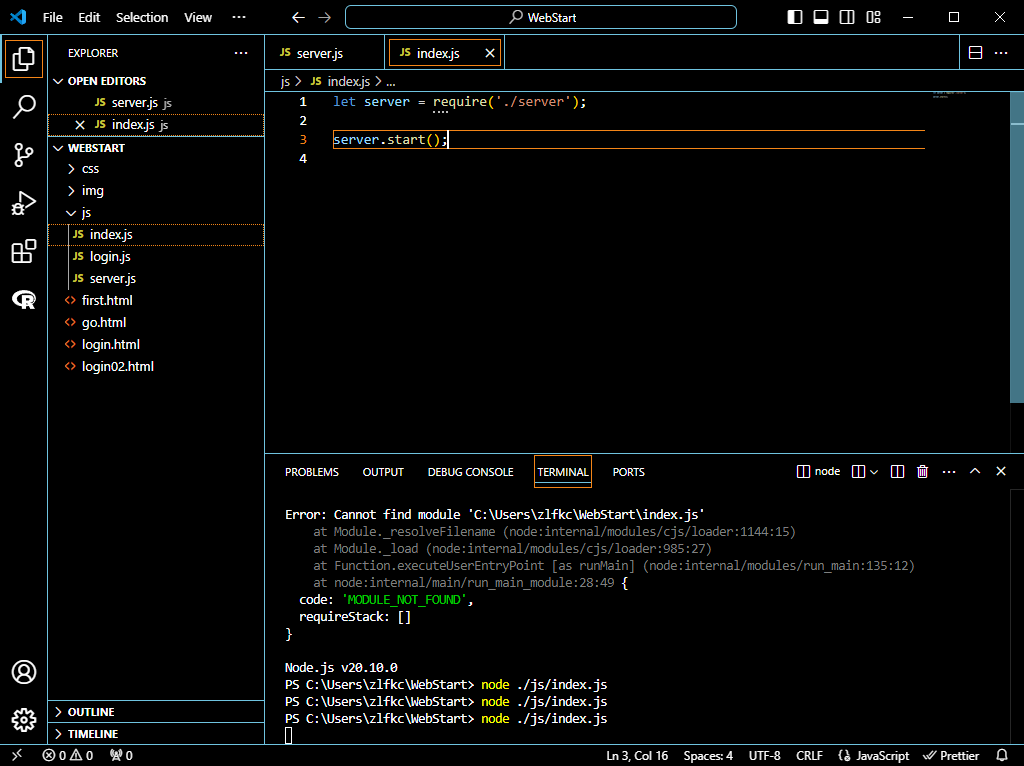Go back in navigation history
The height and width of the screenshot is (766, 1024).
click(298, 18)
